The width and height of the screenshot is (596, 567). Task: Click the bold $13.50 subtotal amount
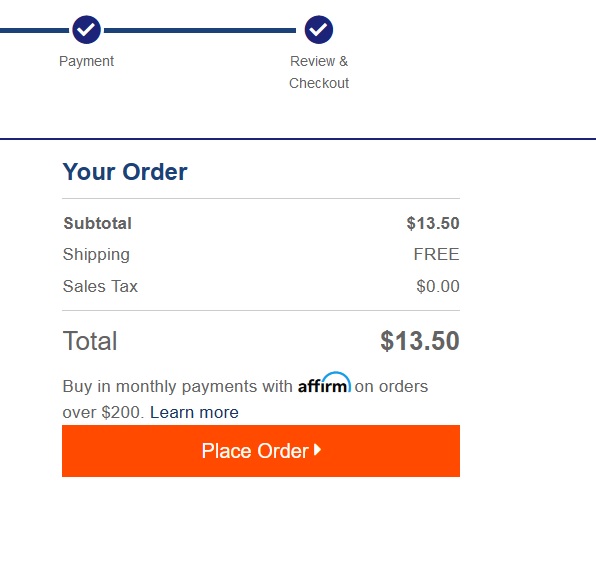pos(433,223)
